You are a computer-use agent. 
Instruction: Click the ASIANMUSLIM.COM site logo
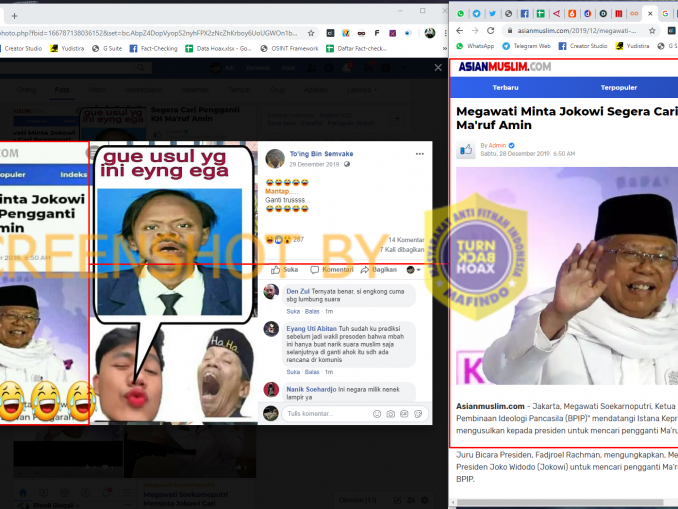505,67
